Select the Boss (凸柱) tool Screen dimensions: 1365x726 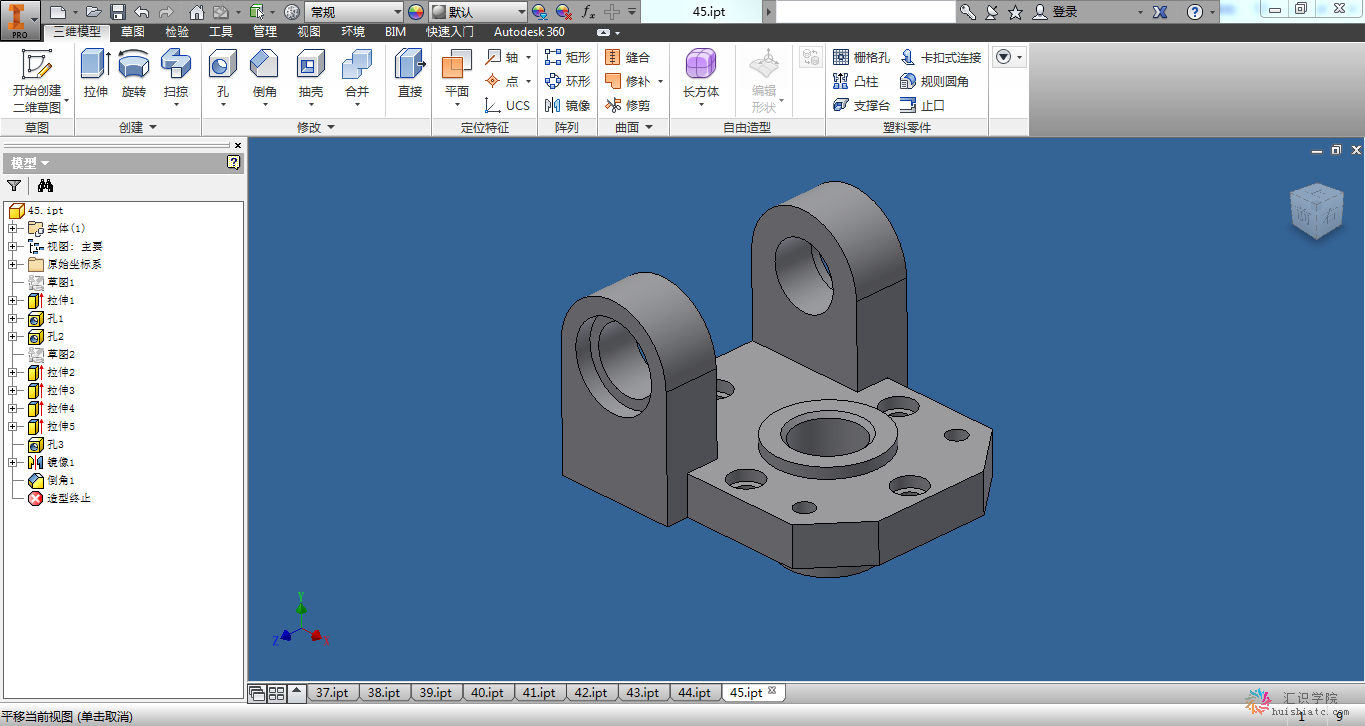coord(855,81)
